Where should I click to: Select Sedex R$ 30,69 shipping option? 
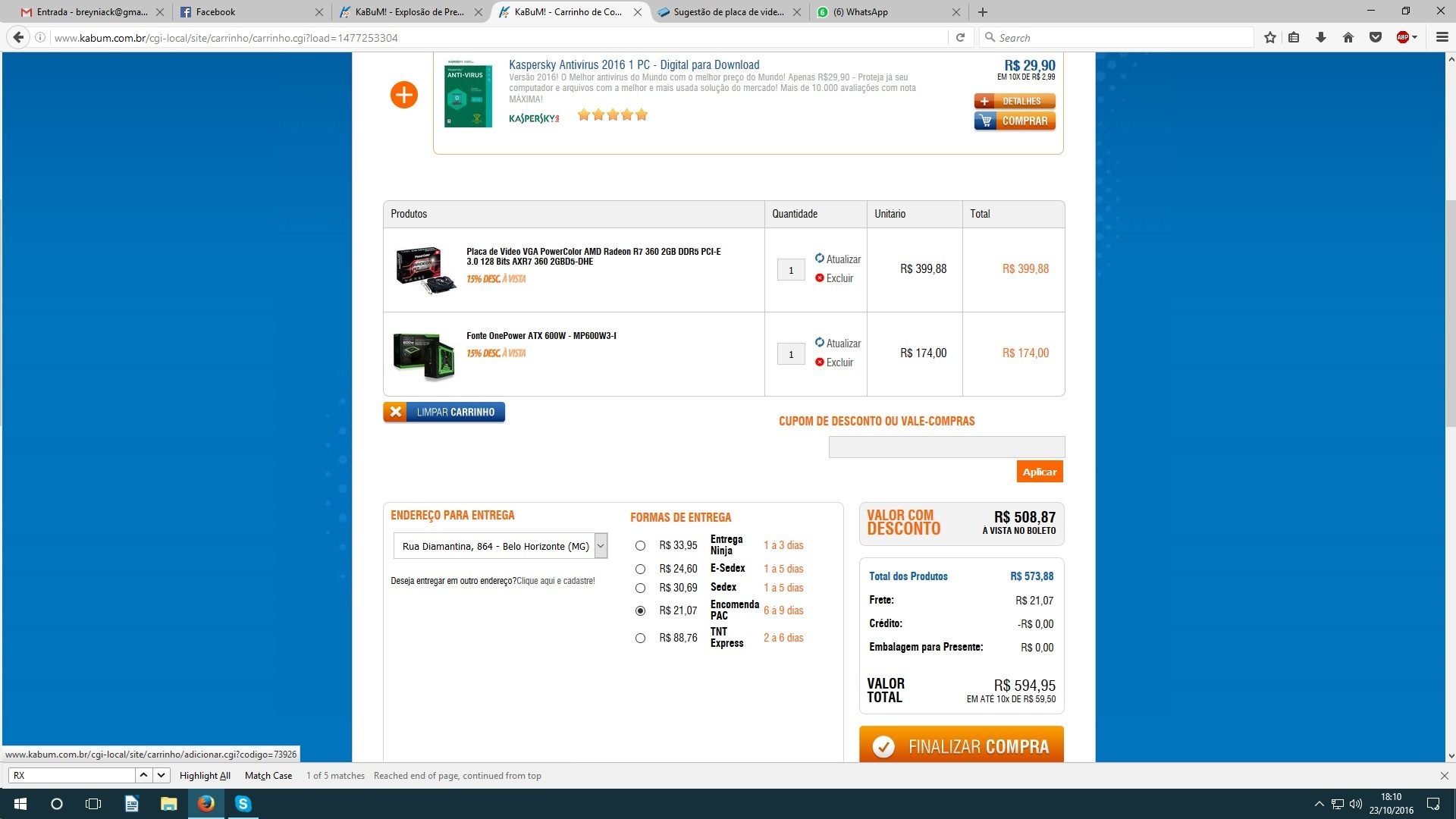point(640,588)
